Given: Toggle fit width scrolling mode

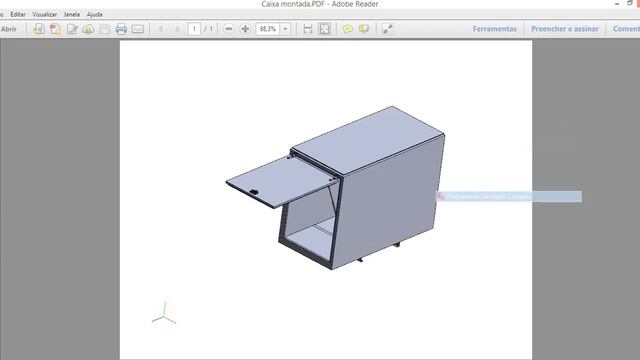Looking at the screenshot, I should pyautogui.click(x=308, y=29).
